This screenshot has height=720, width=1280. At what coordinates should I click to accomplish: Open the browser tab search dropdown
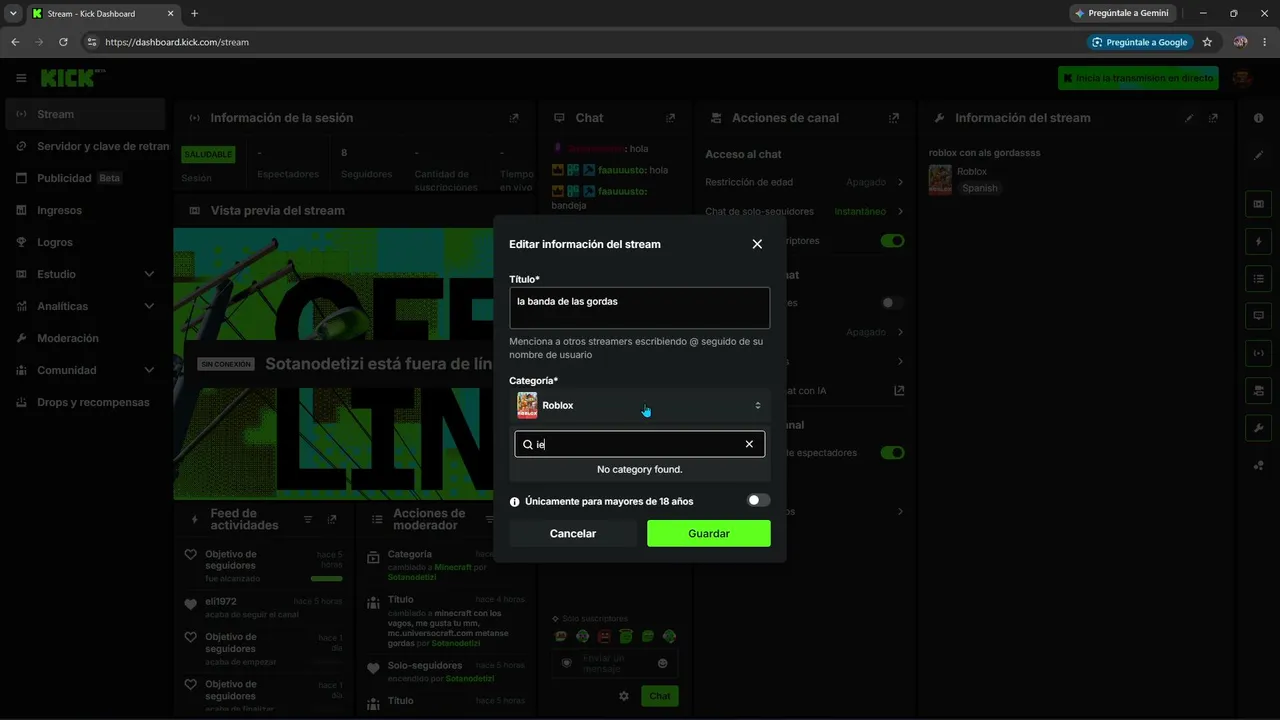click(x=13, y=13)
